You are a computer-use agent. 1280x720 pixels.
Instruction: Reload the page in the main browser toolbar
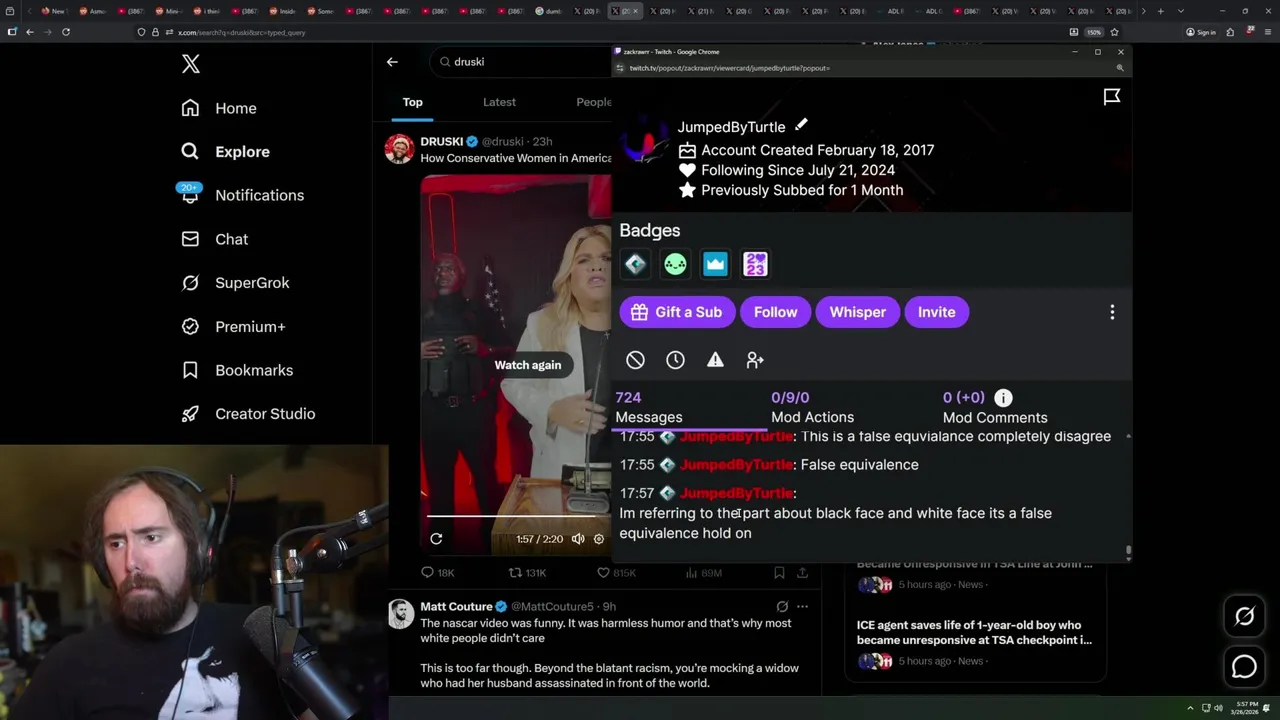click(x=66, y=32)
